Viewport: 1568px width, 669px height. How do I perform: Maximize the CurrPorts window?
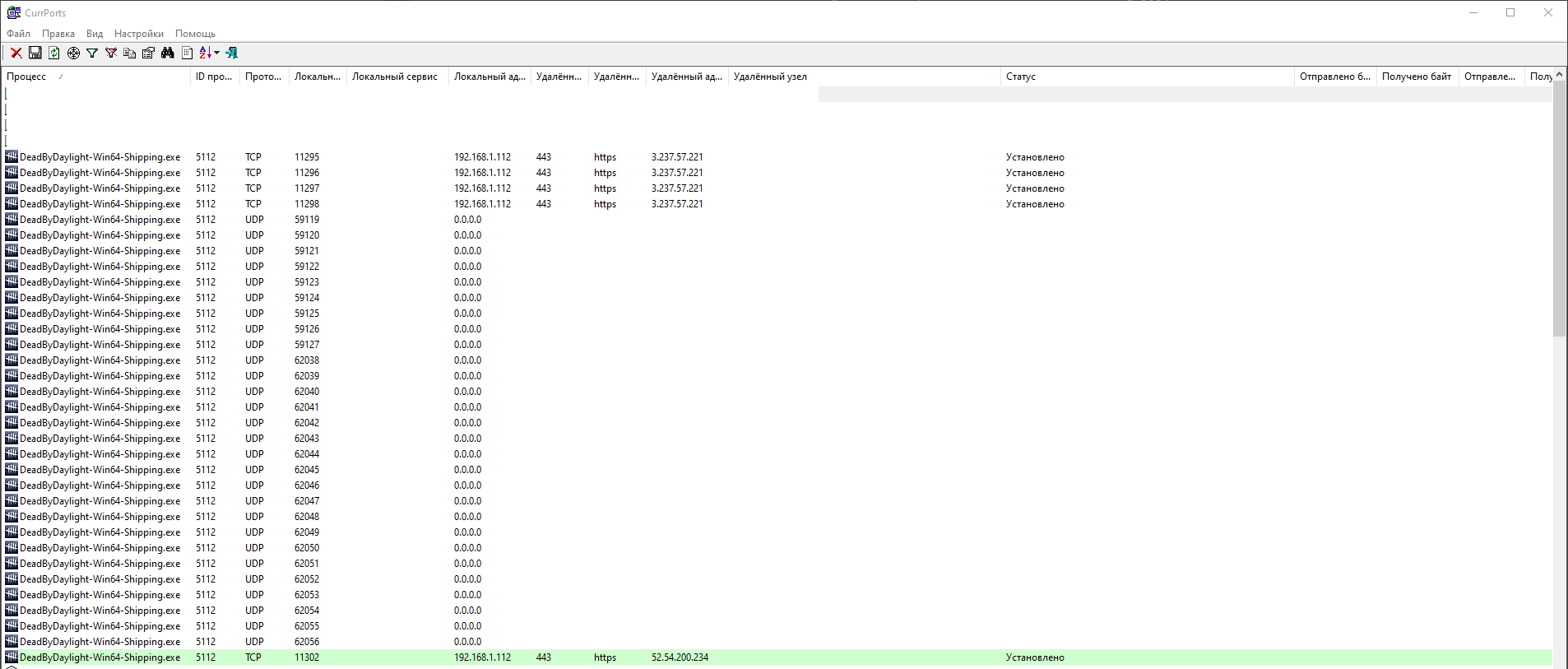click(x=1510, y=12)
